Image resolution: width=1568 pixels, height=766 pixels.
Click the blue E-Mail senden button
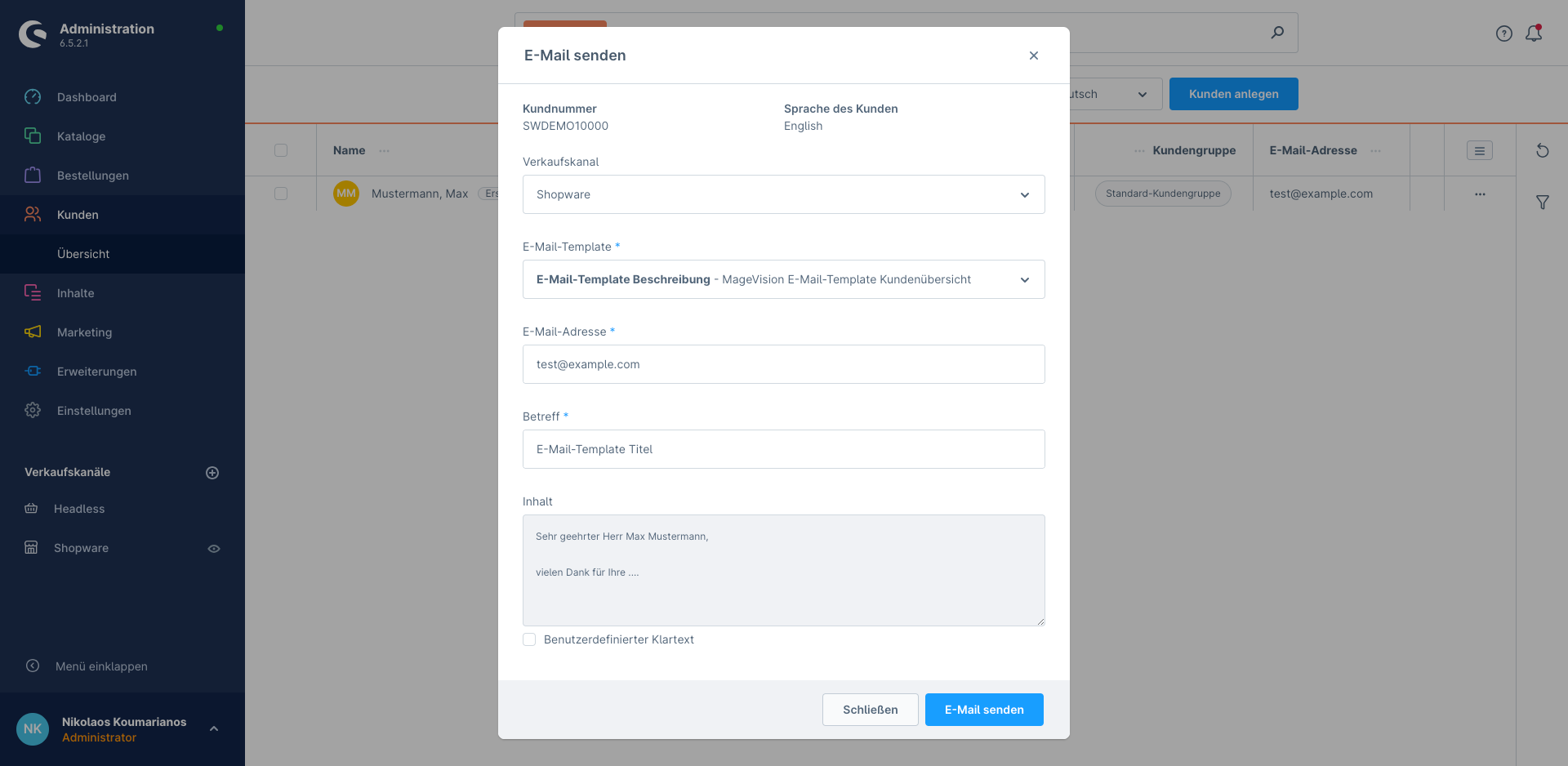[984, 710]
